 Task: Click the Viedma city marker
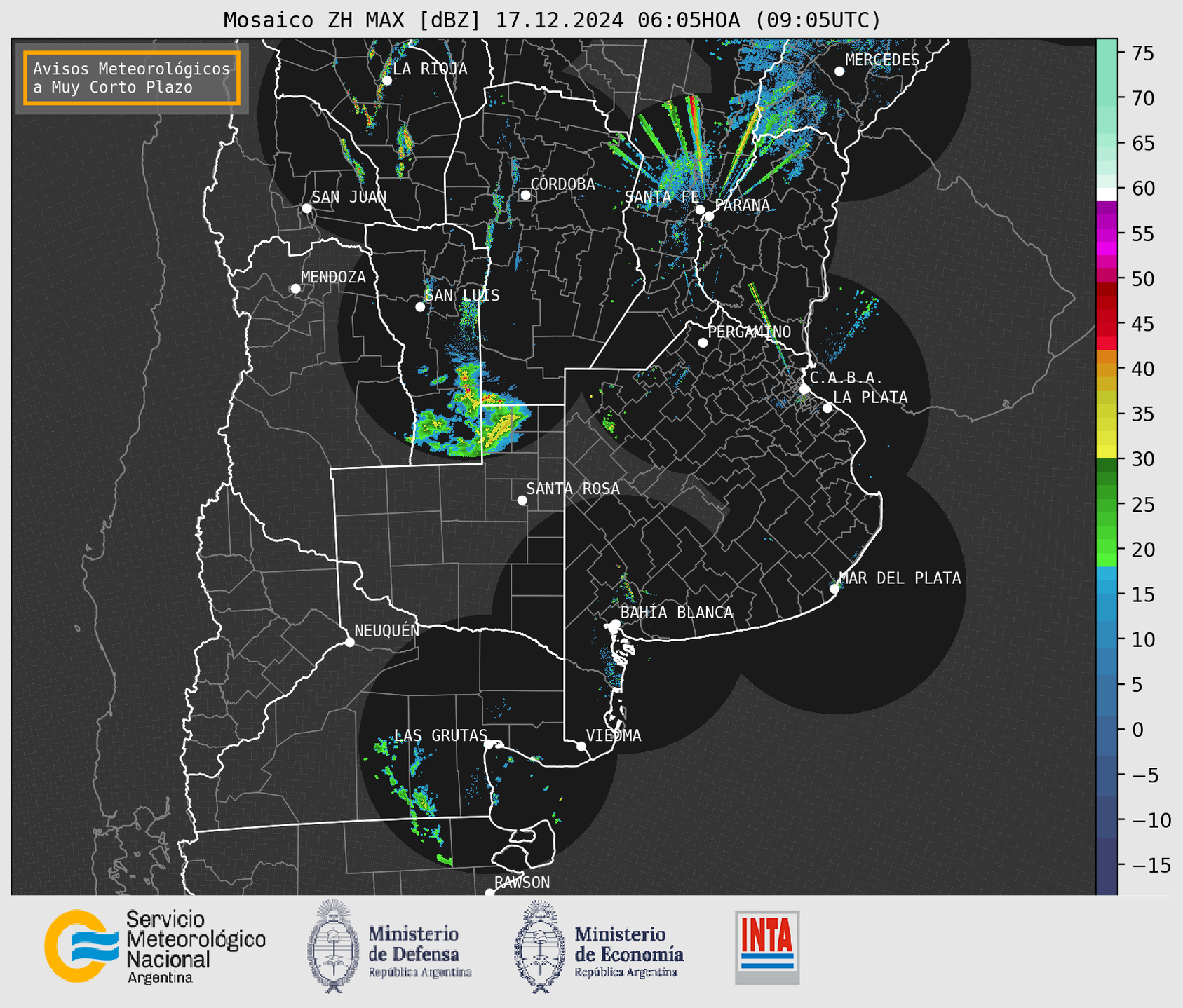(581, 746)
